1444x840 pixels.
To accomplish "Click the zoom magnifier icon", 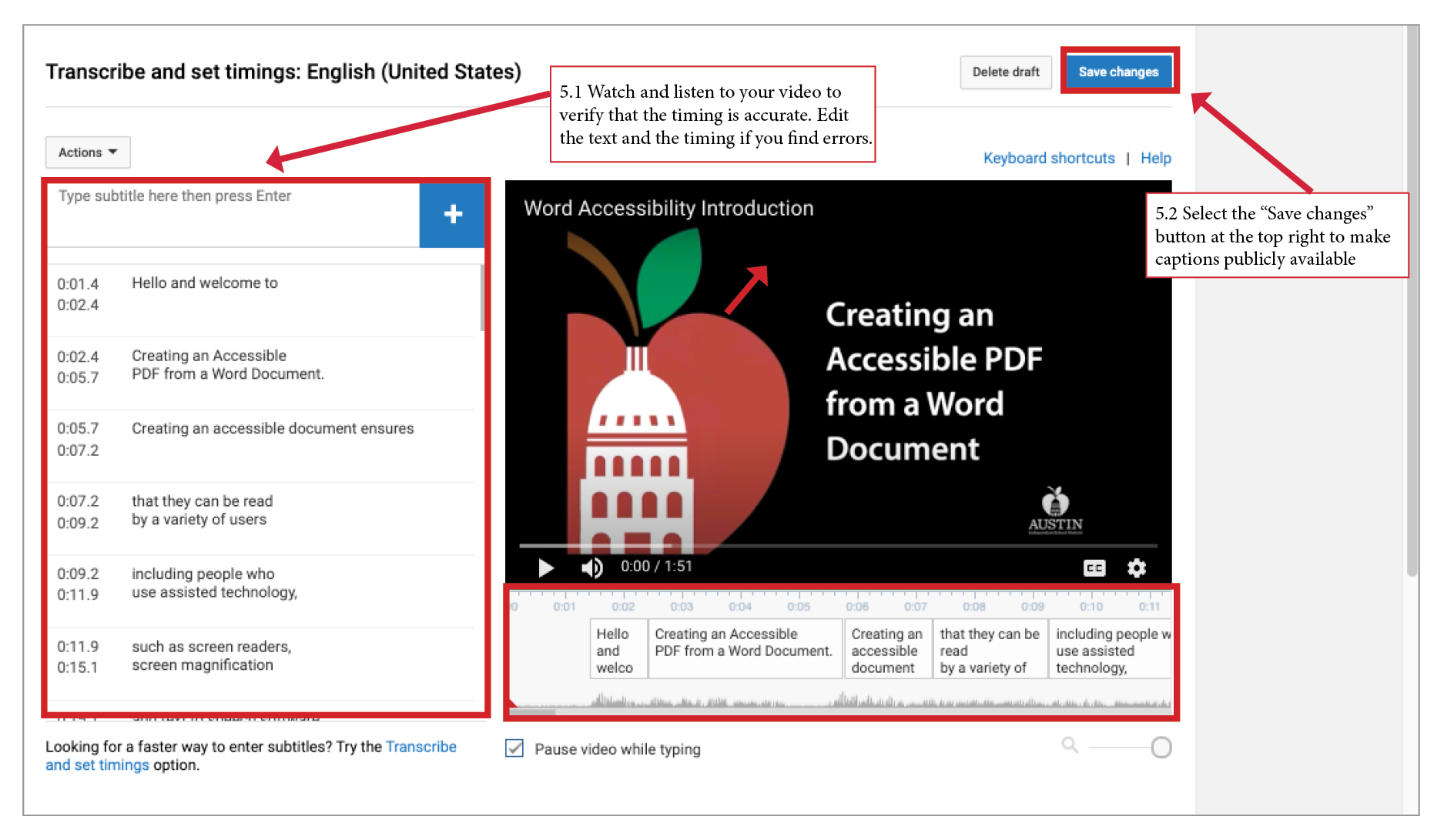I will (x=1070, y=745).
